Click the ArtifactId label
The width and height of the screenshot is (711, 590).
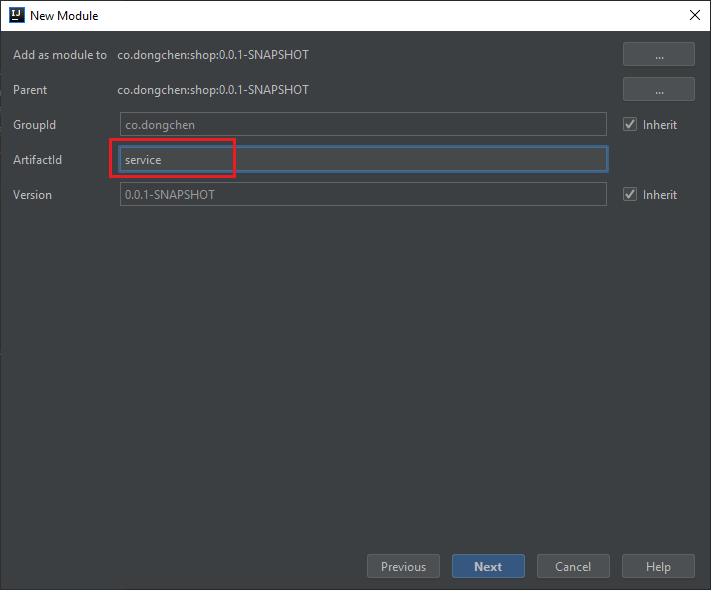tap(37, 160)
